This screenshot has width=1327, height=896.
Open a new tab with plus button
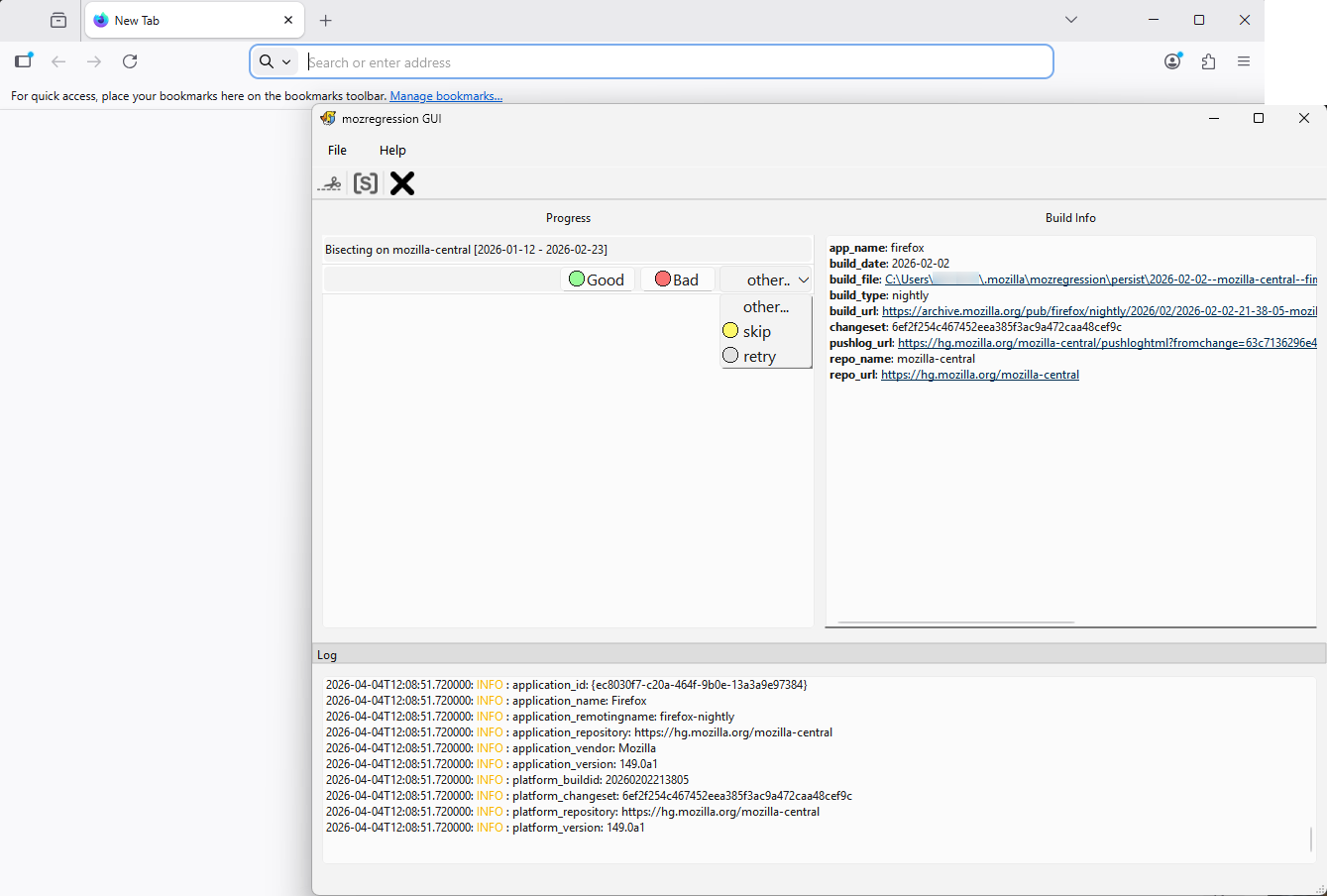pos(326,20)
